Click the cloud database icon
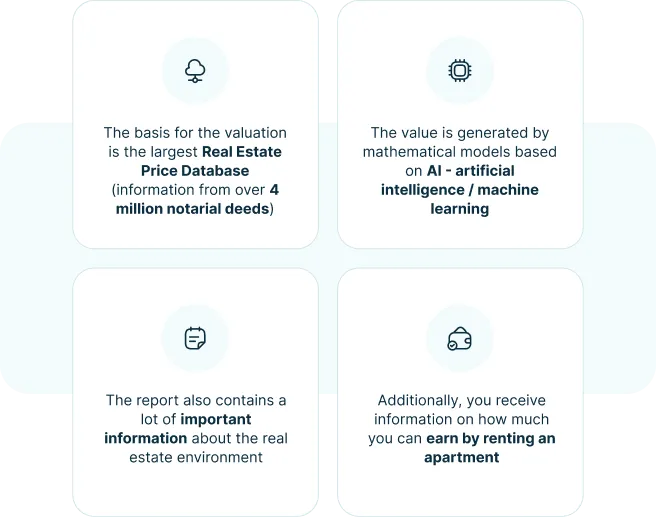 [195, 70]
